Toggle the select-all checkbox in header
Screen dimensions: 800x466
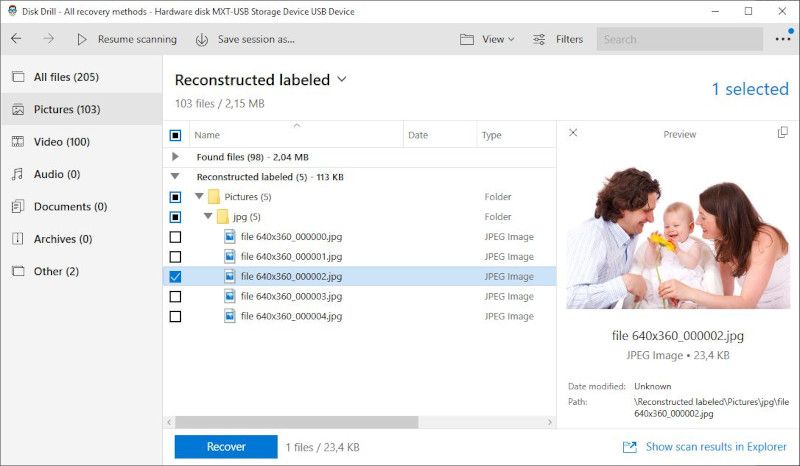click(x=176, y=135)
